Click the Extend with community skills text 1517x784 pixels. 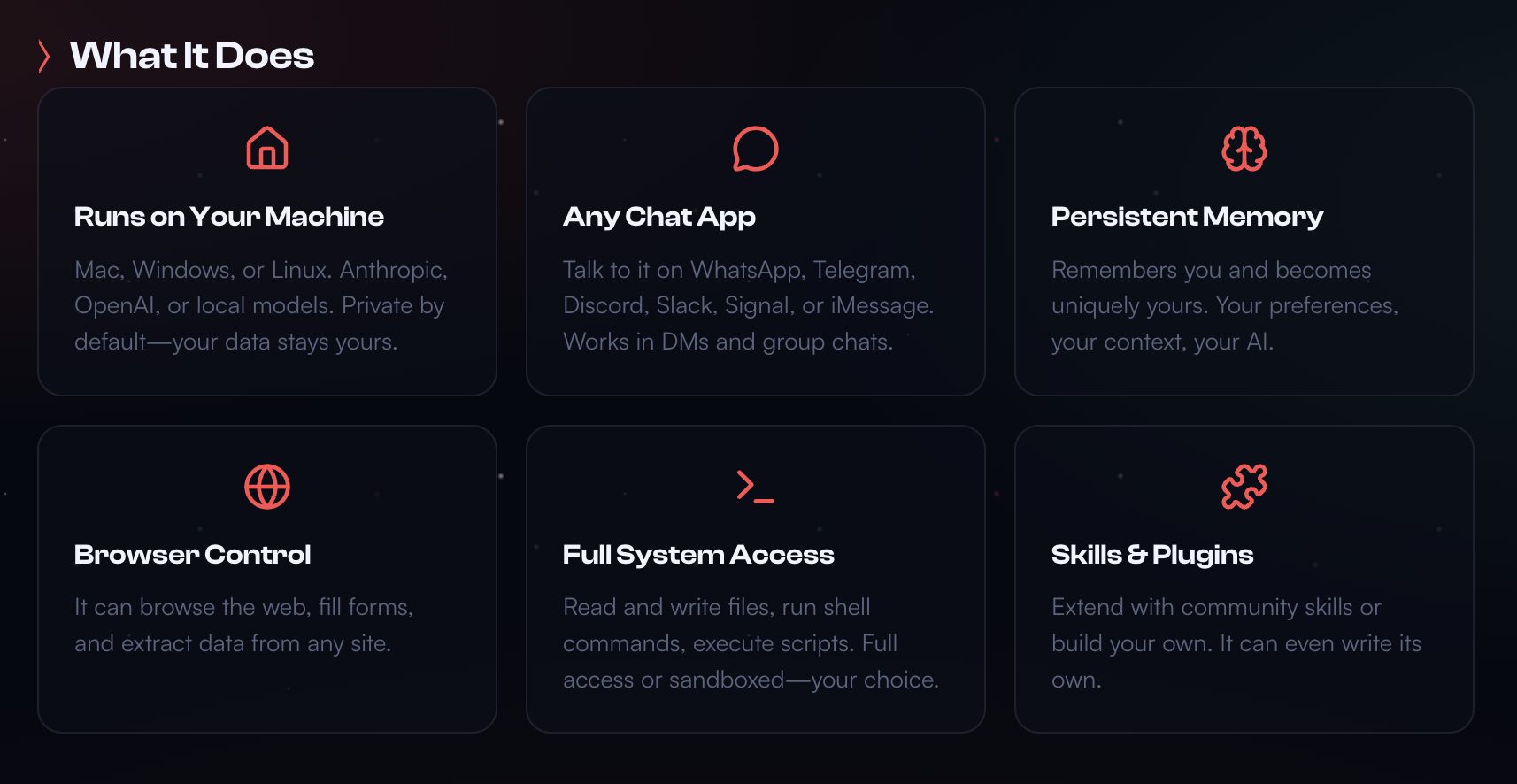[x=1236, y=643]
